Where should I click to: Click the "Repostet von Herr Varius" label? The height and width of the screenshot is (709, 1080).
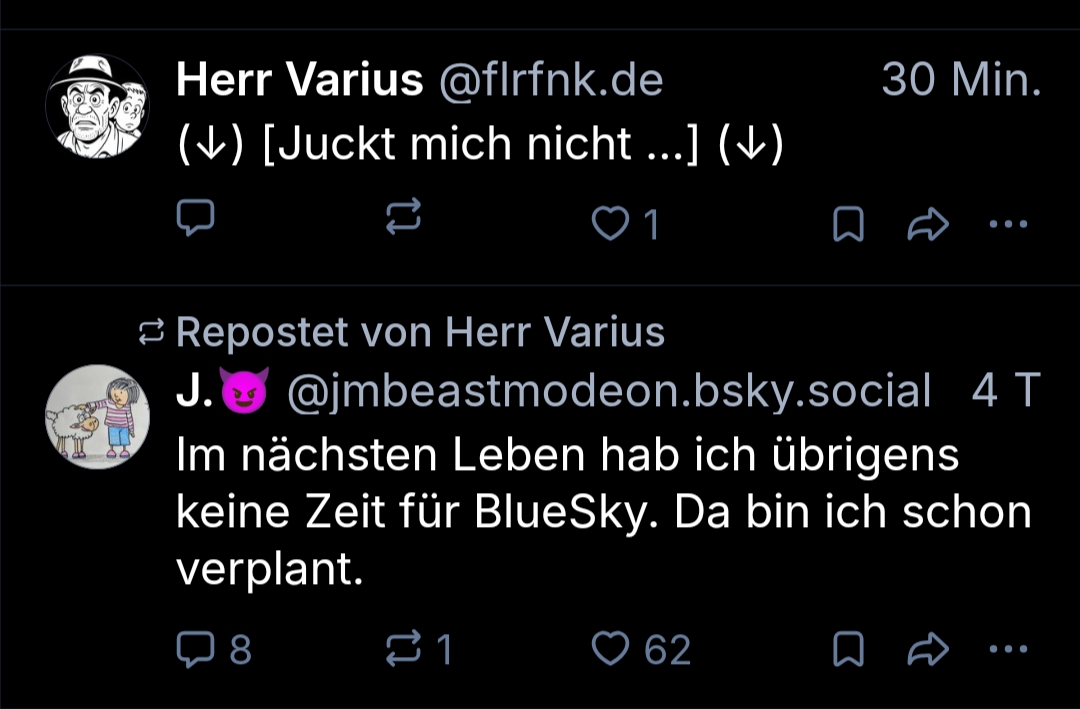point(420,332)
